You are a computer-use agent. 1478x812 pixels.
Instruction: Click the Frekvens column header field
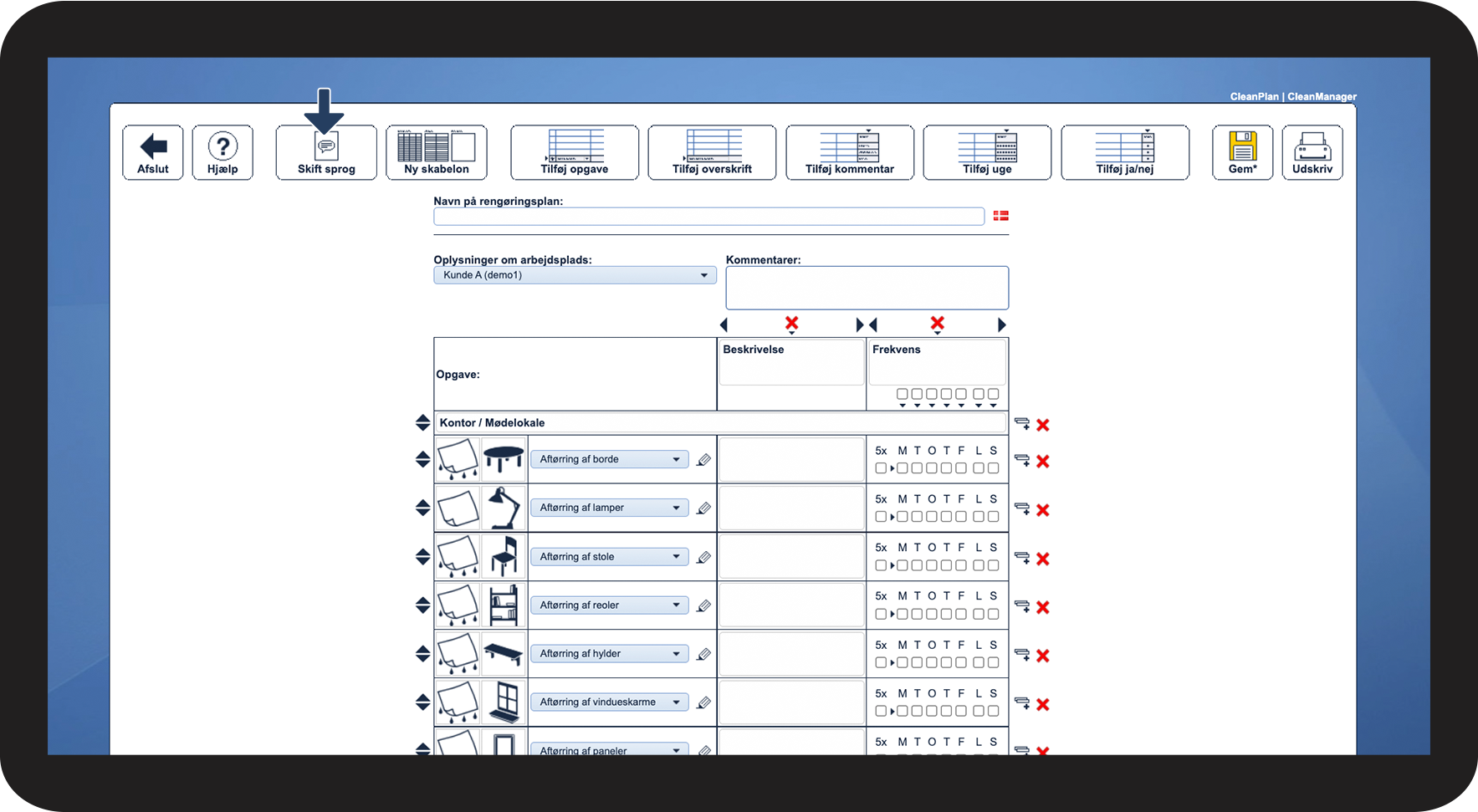click(x=937, y=362)
